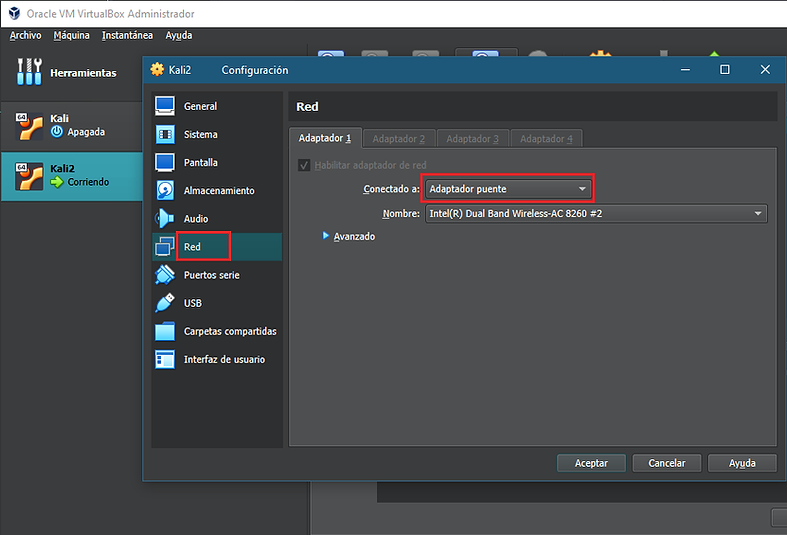Minimize the Configuración dialog
Image resolution: width=787 pixels, height=535 pixels.
[x=685, y=69]
